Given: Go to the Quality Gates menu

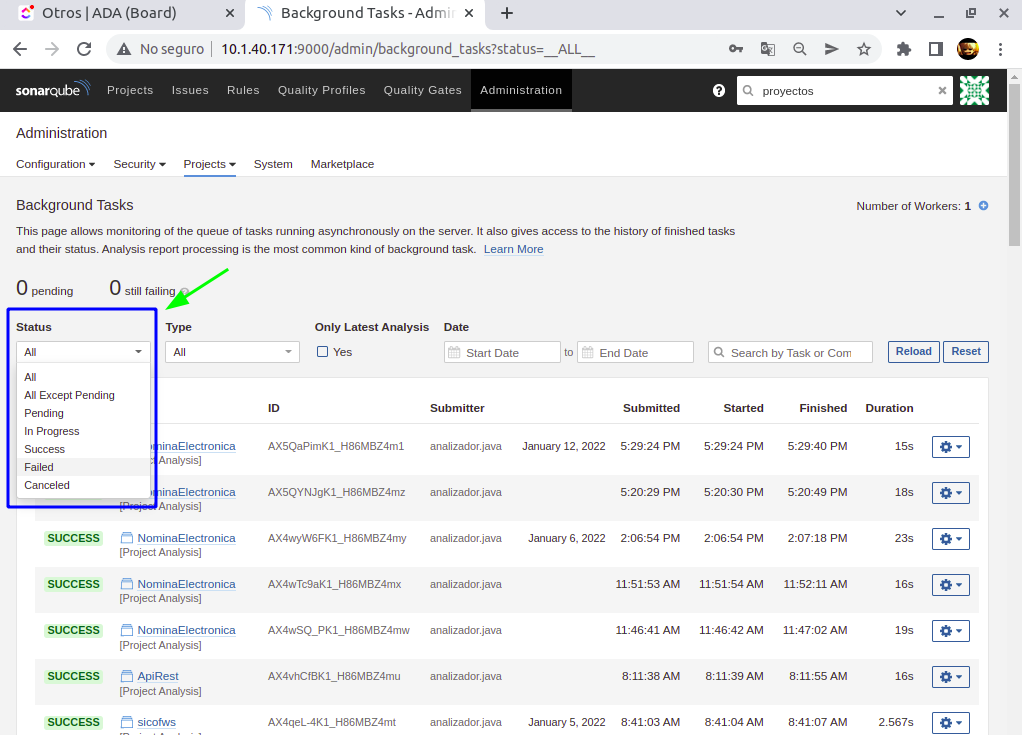Looking at the screenshot, I should (422, 90).
